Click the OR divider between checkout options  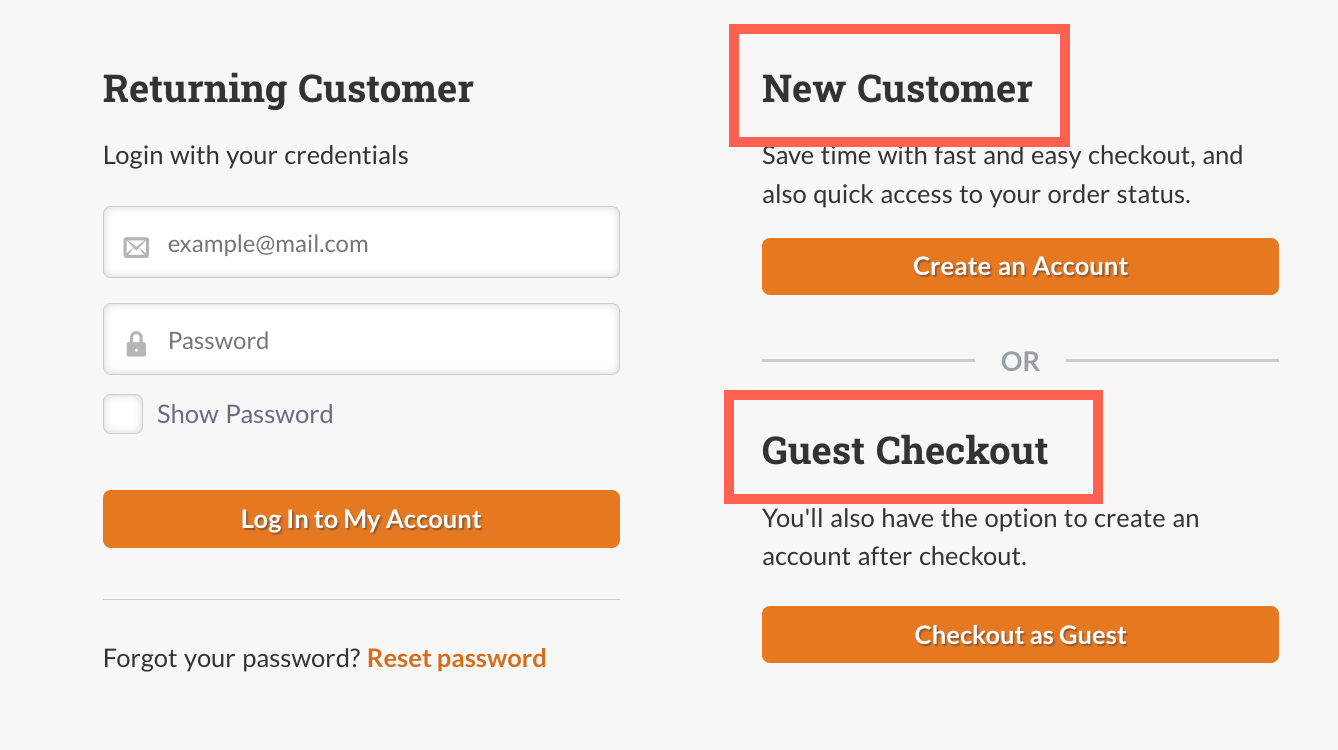point(1020,360)
